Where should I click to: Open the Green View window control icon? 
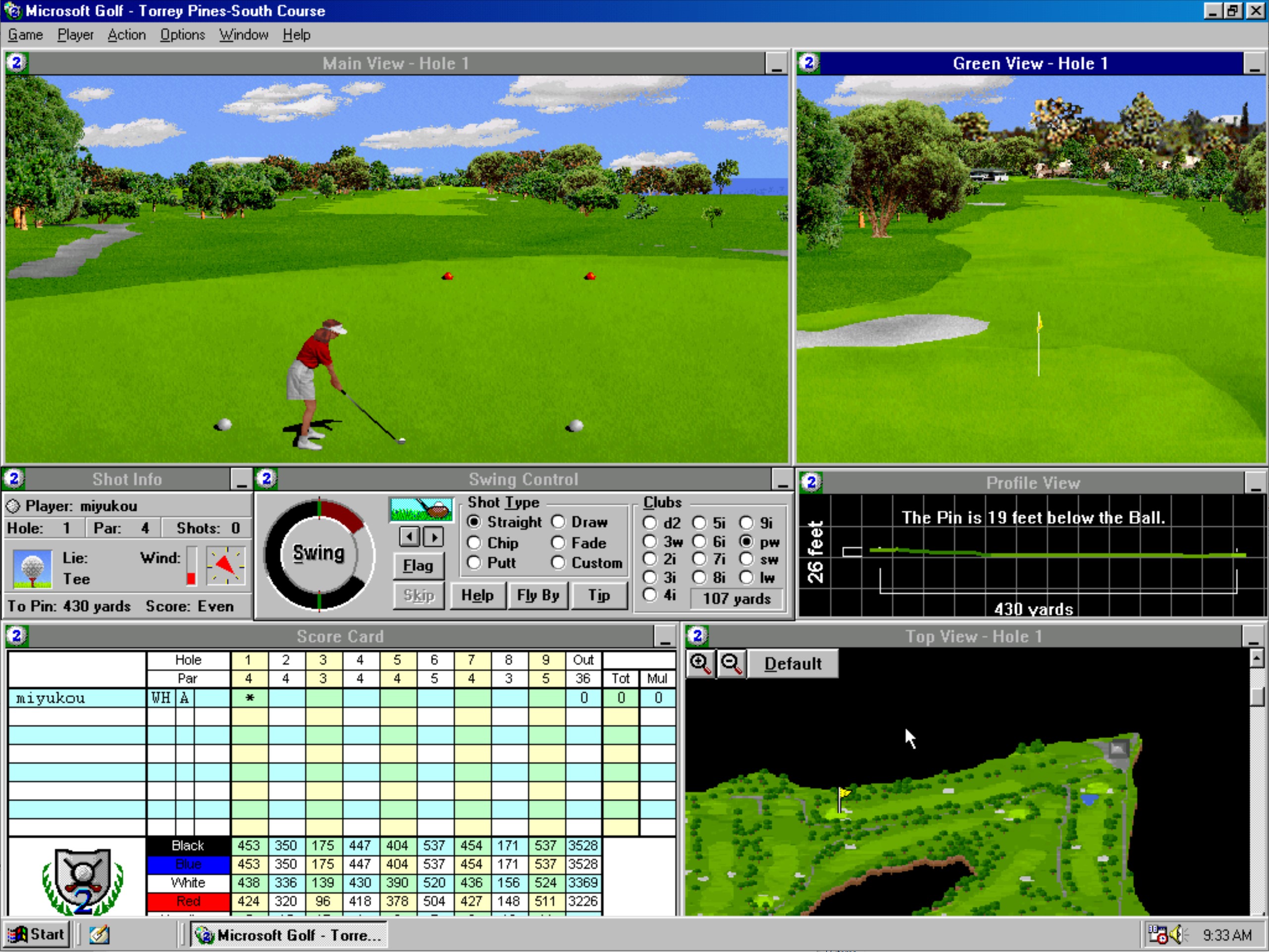coord(809,62)
